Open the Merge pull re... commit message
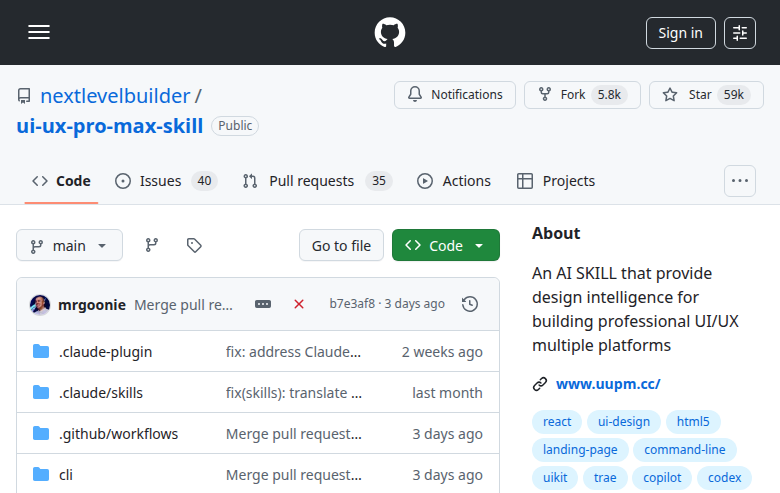This screenshot has height=493, width=780. [184, 304]
